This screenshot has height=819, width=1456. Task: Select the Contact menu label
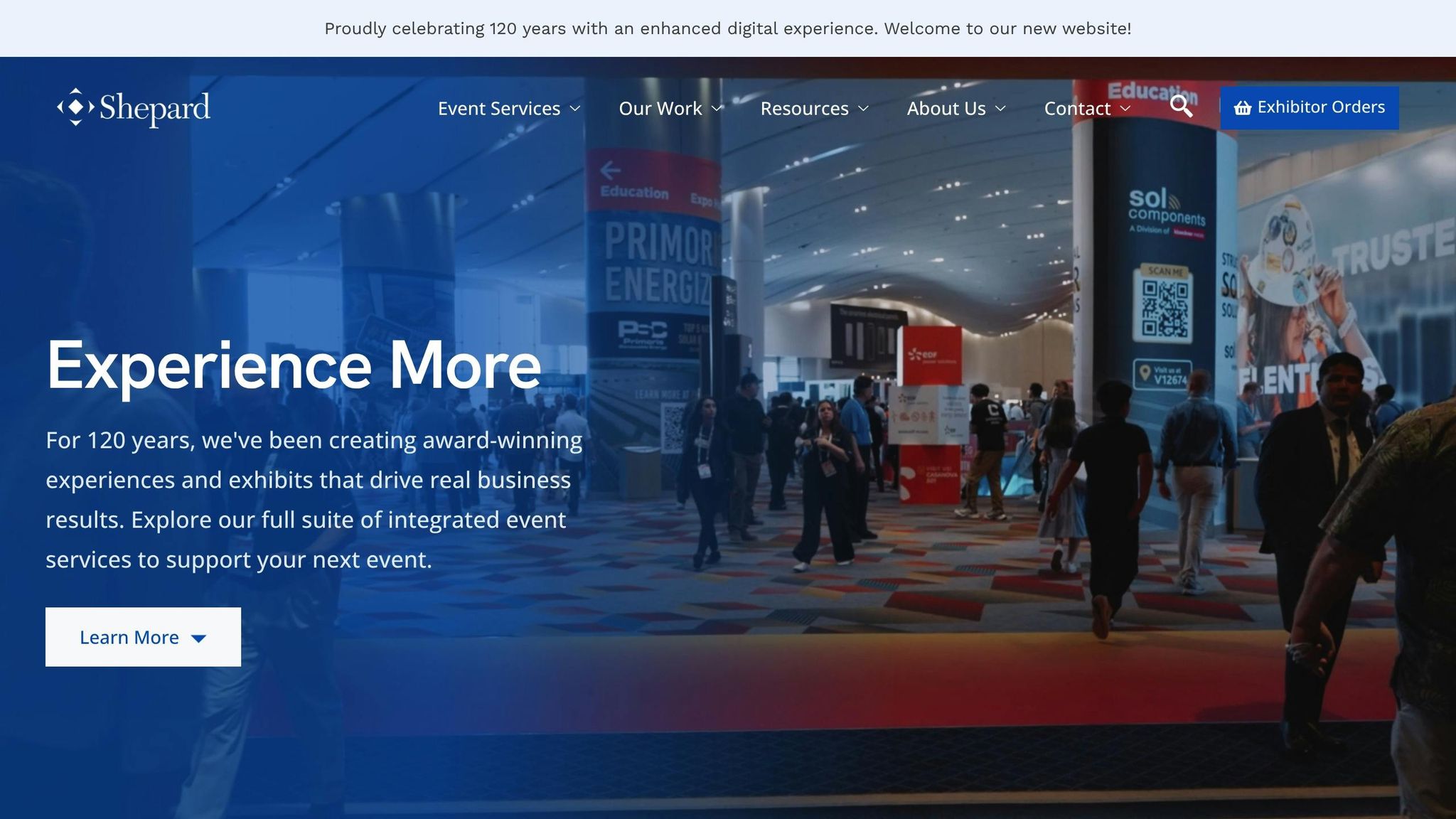pyautogui.click(x=1076, y=109)
